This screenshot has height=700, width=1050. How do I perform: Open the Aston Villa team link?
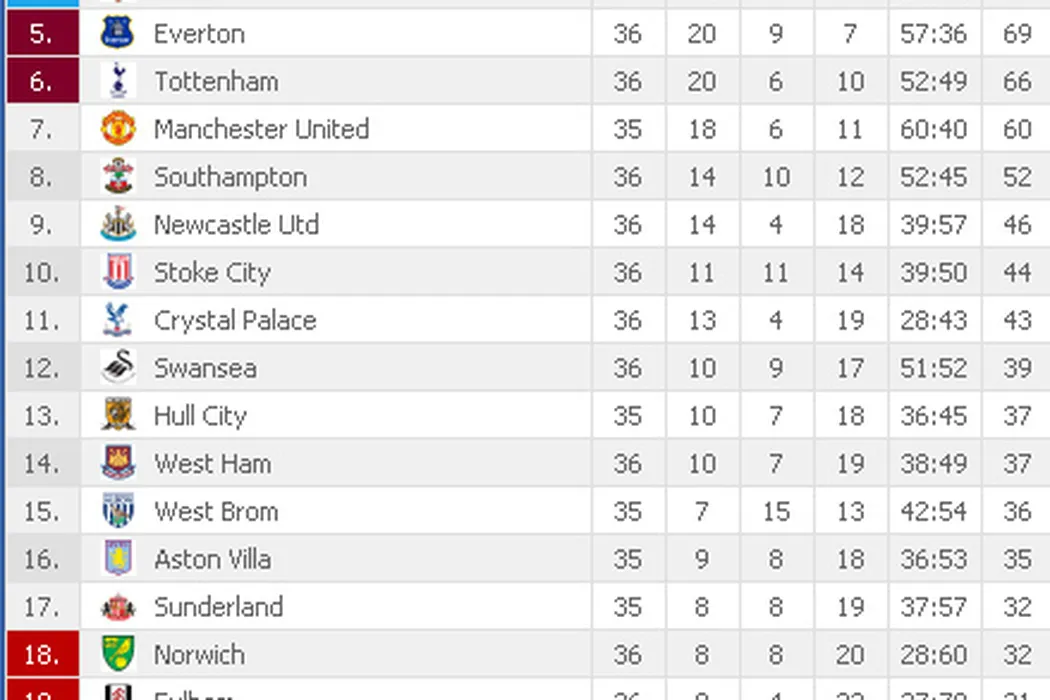point(212,559)
